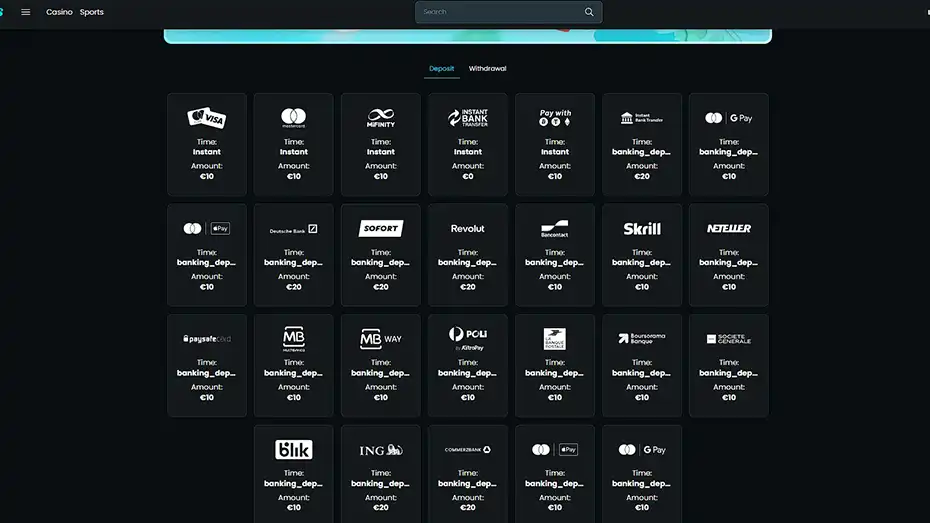Click the €20 amount under SOFORT

coord(381,287)
